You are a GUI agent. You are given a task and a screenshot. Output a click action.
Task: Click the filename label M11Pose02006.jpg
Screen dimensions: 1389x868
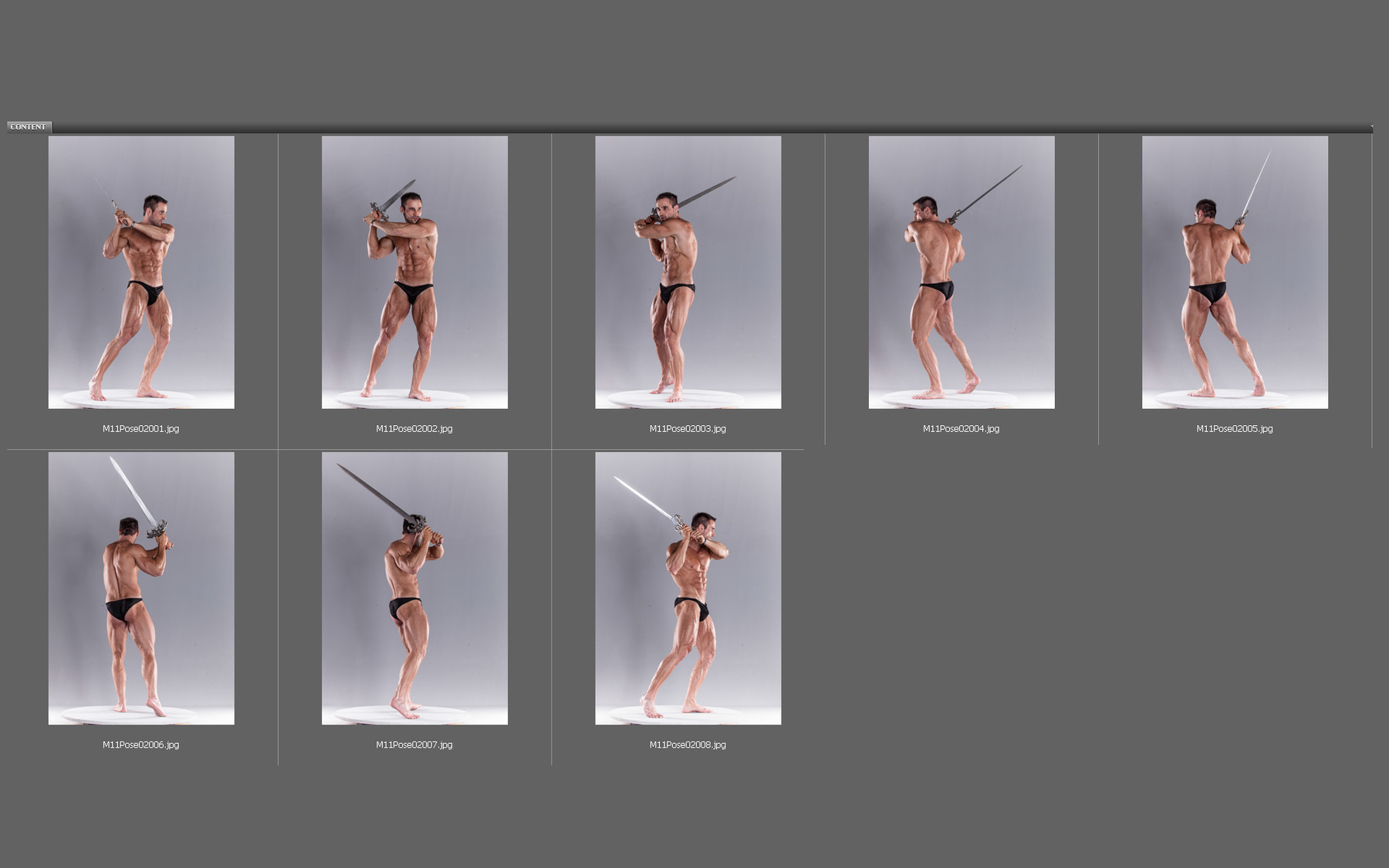142,745
